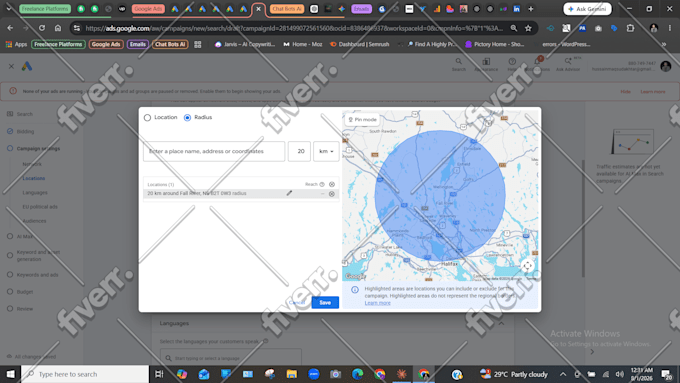The width and height of the screenshot is (680, 383).
Task: Click the blue radius circle on the map
Action: [440, 196]
